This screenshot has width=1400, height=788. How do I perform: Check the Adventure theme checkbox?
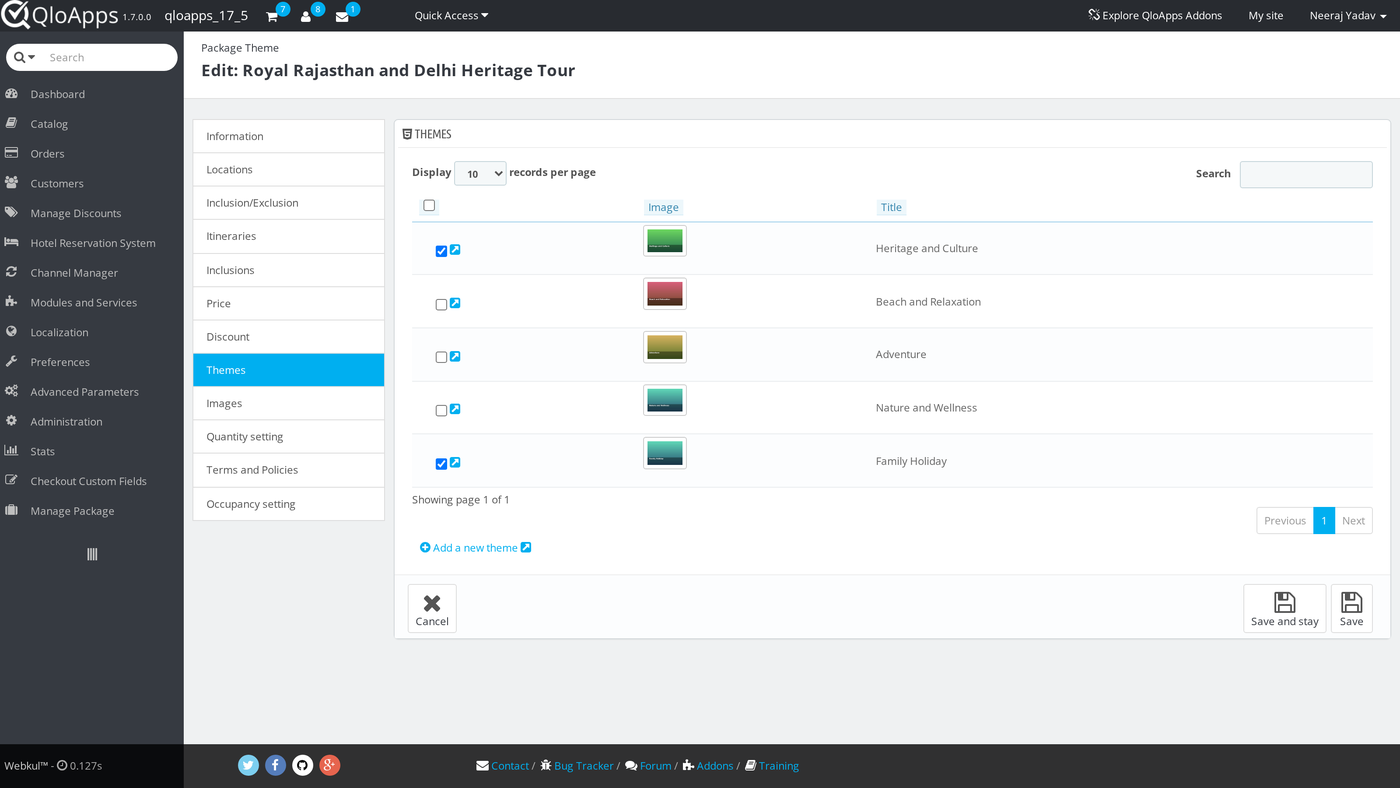(441, 357)
